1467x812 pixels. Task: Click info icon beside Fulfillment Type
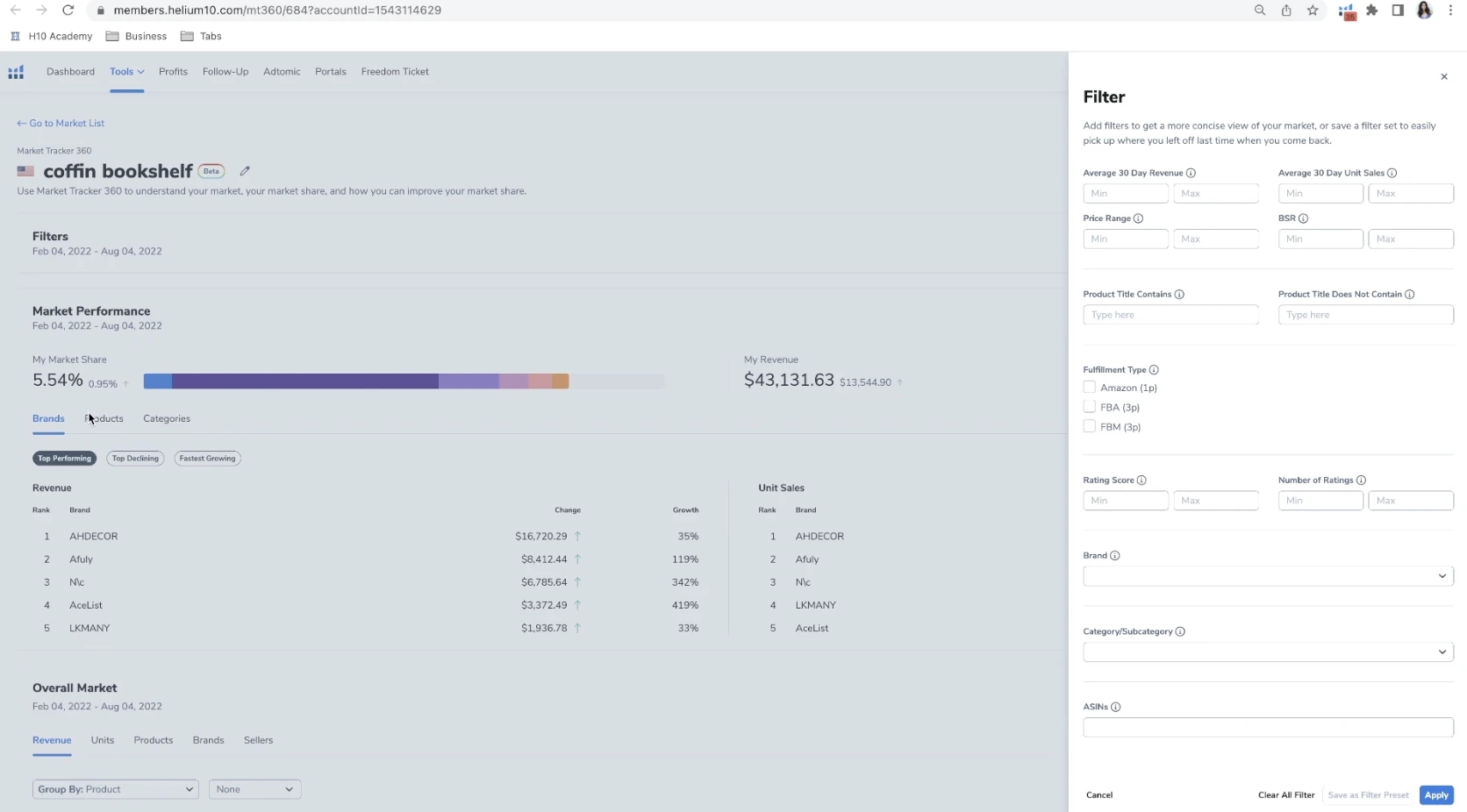click(1154, 370)
